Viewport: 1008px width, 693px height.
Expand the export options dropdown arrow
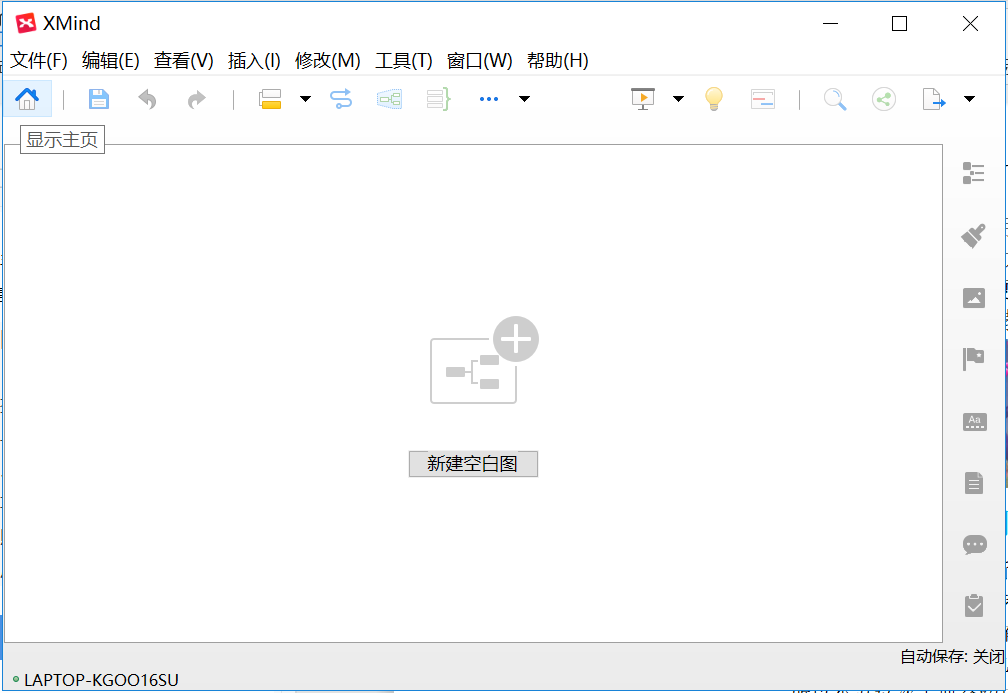(968, 98)
